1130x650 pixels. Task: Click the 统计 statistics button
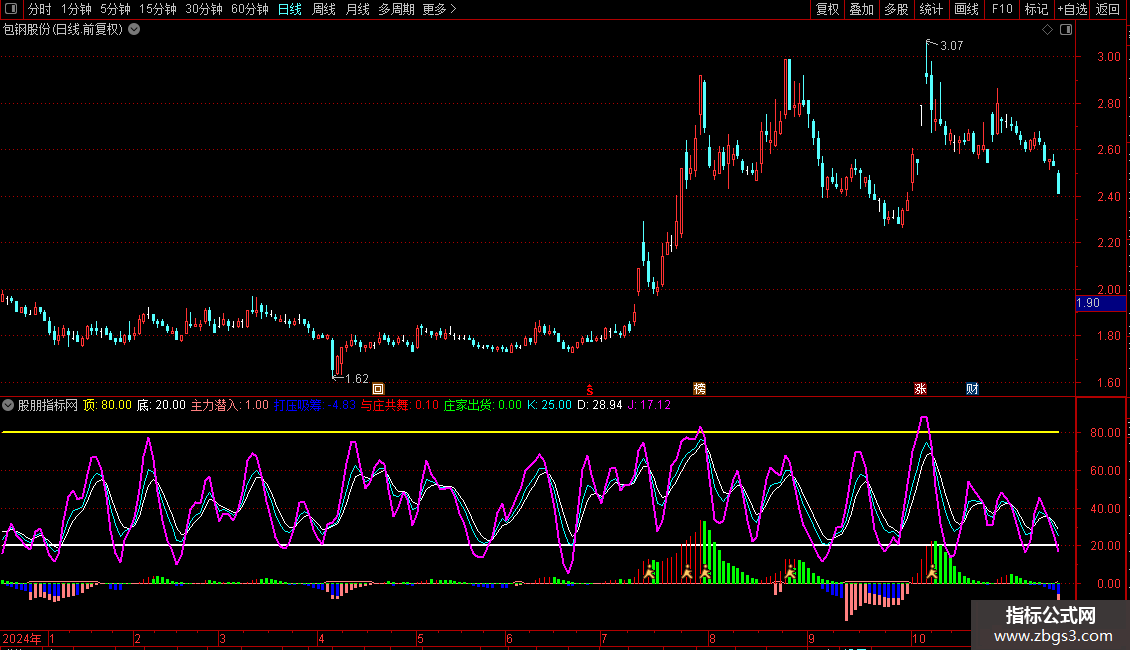coord(930,9)
